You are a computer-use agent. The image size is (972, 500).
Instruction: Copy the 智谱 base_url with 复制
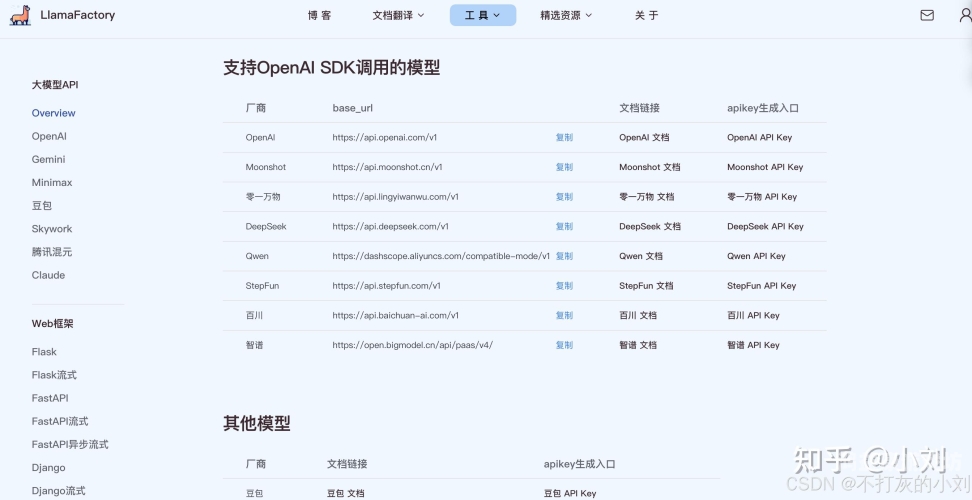click(x=564, y=345)
